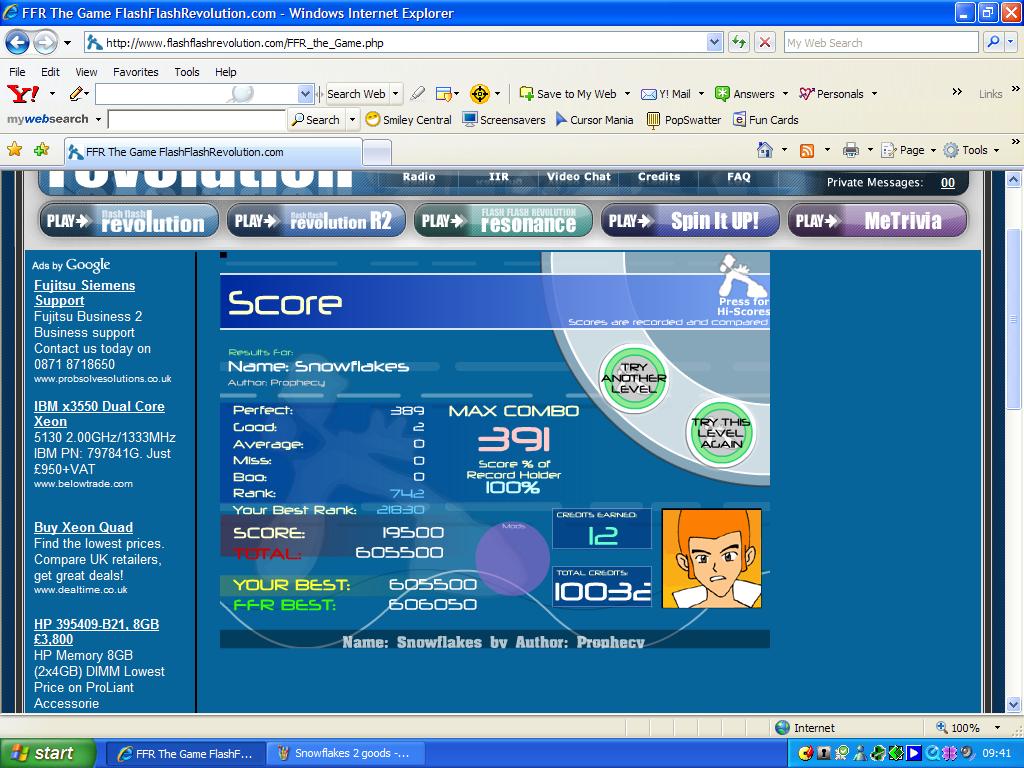Image resolution: width=1024 pixels, height=768 pixels.
Task: Play Flash Flash Revolution button
Action: click(x=129, y=221)
